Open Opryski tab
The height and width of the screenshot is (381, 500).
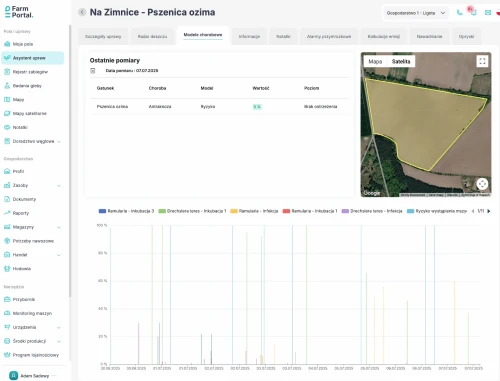click(x=466, y=36)
